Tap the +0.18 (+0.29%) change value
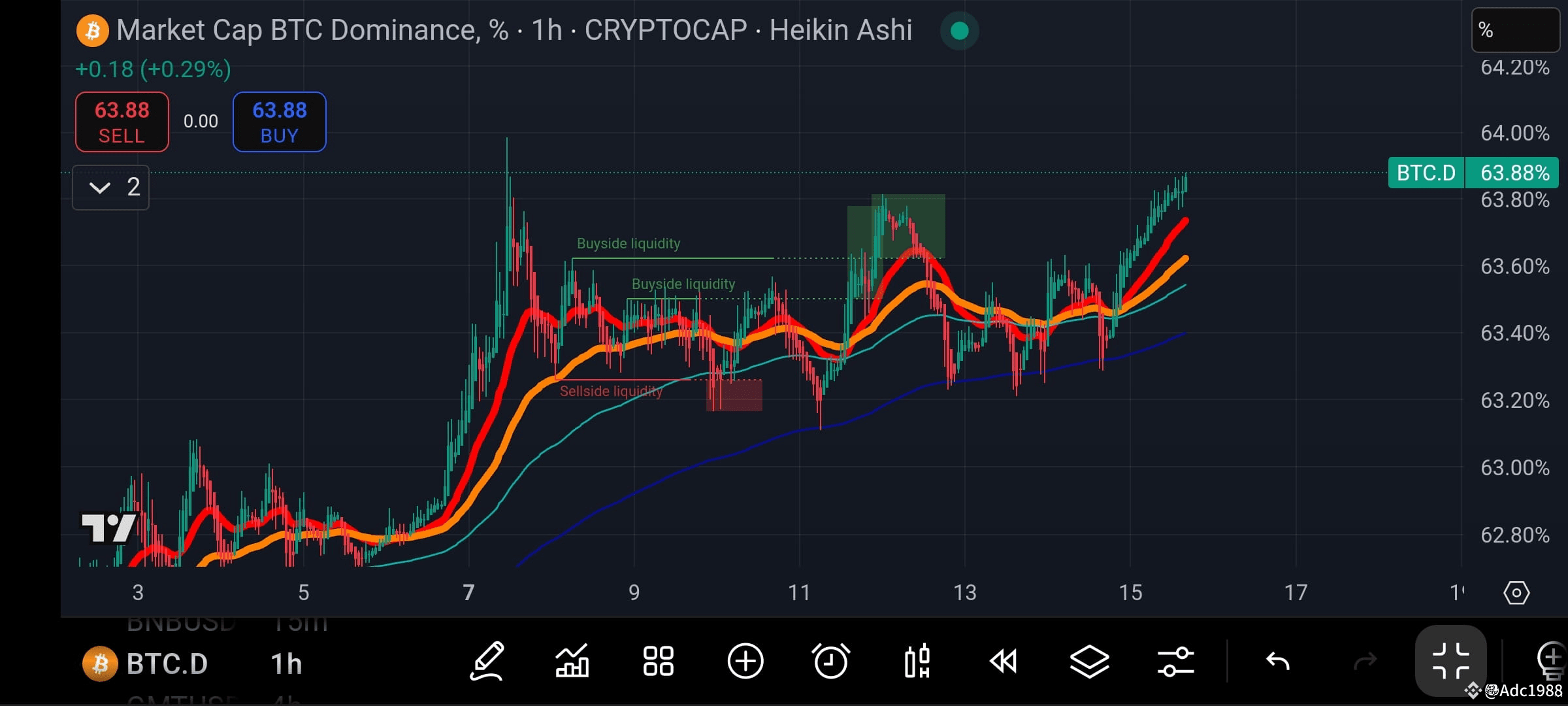1568x706 pixels. (154, 69)
